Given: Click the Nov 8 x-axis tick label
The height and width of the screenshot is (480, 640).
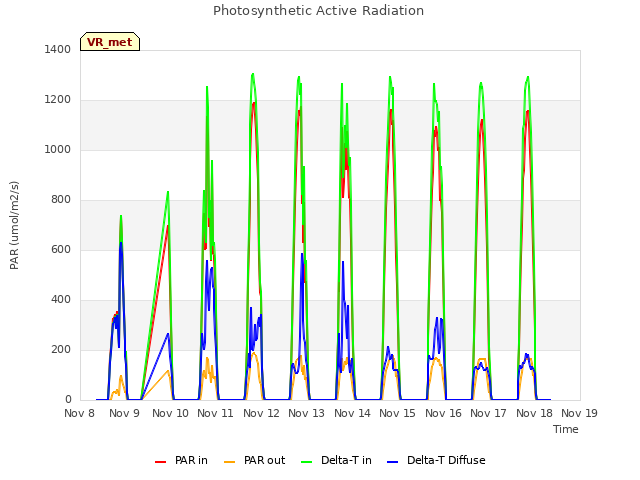Looking at the screenshot, I should click(x=80, y=413).
